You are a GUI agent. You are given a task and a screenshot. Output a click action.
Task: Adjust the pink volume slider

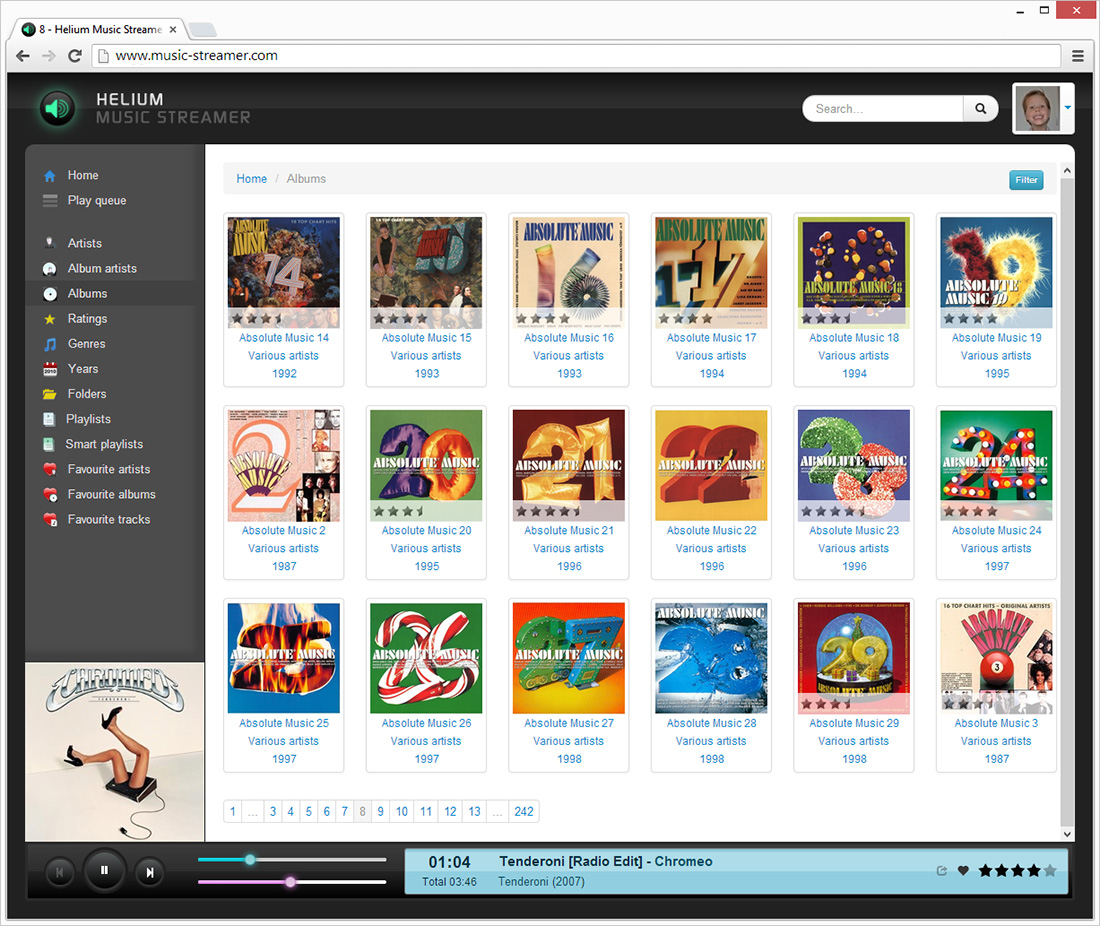click(x=290, y=882)
